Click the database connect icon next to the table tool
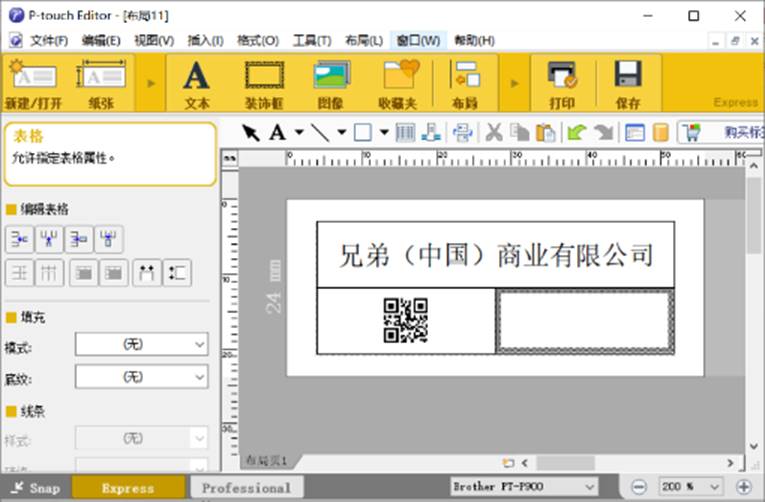The width and height of the screenshot is (765, 502). tap(431, 133)
